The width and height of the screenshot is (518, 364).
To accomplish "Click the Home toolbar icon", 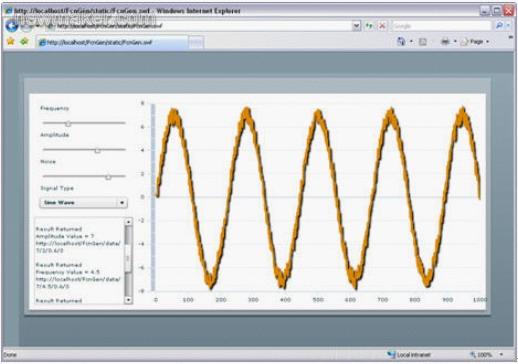I will click(x=401, y=42).
